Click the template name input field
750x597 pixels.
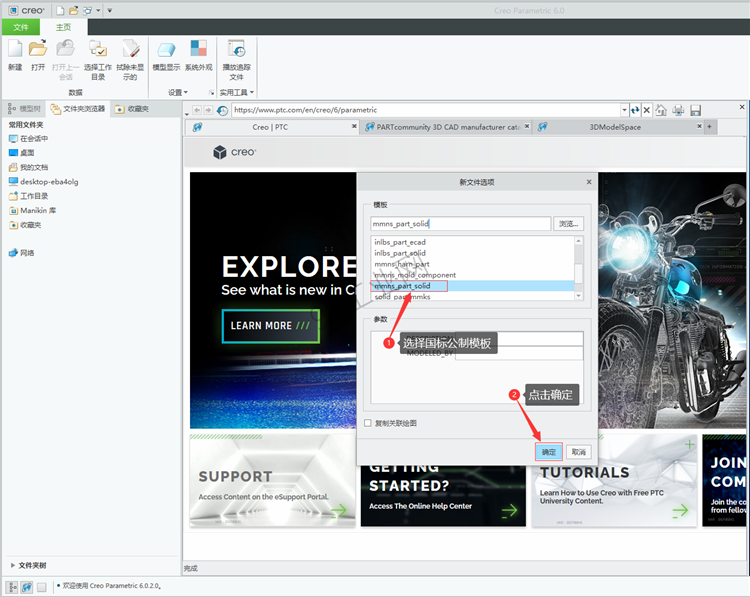pyautogui.click(x=461, y=224)
